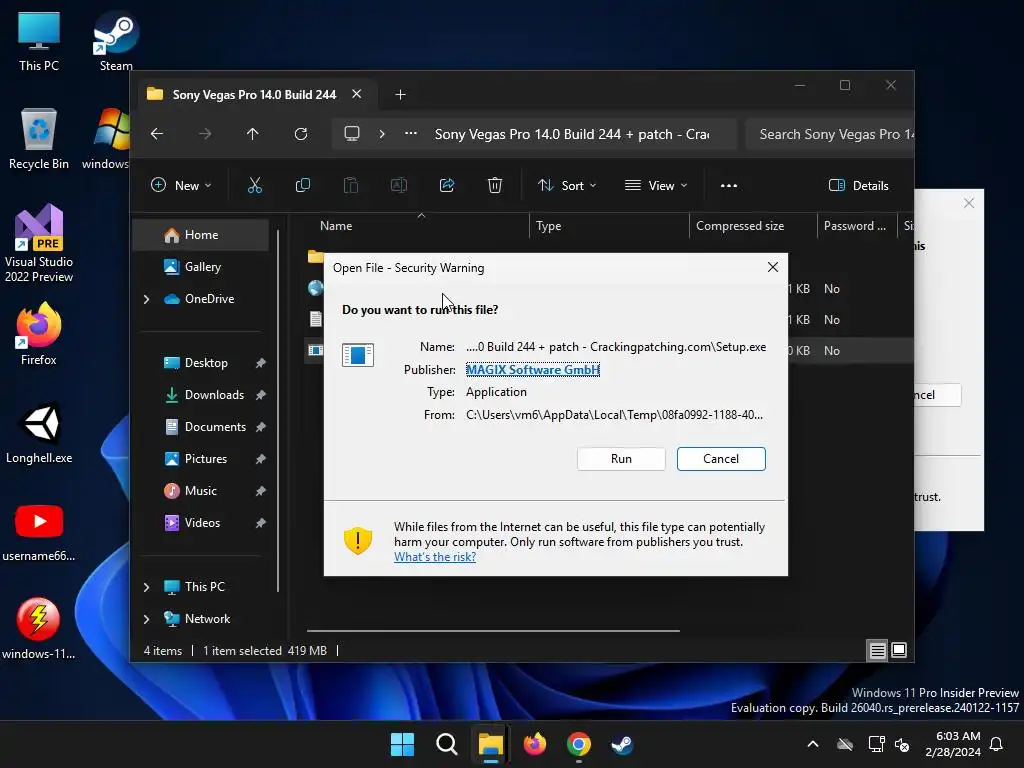The image size is (1024, 768).
Task: Open the Windows Start menu
Action: [402, 744]
